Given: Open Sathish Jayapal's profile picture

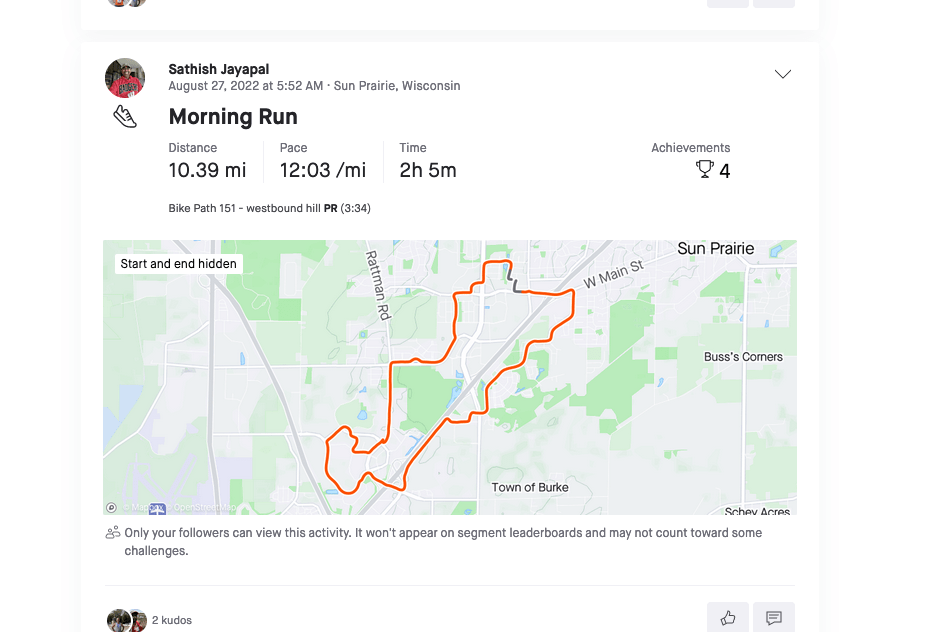Looking at the screenshot, I should (x=125, y=78).
